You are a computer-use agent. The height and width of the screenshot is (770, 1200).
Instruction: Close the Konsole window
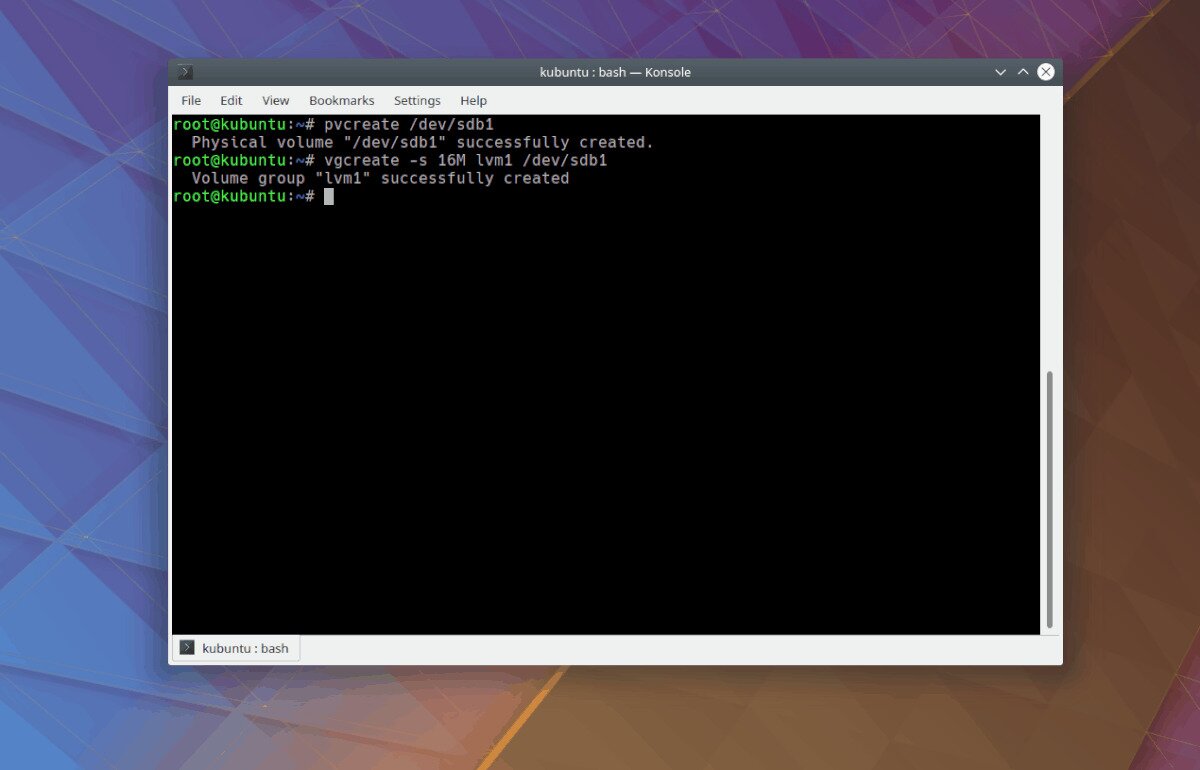click(x=1045, y=71)
